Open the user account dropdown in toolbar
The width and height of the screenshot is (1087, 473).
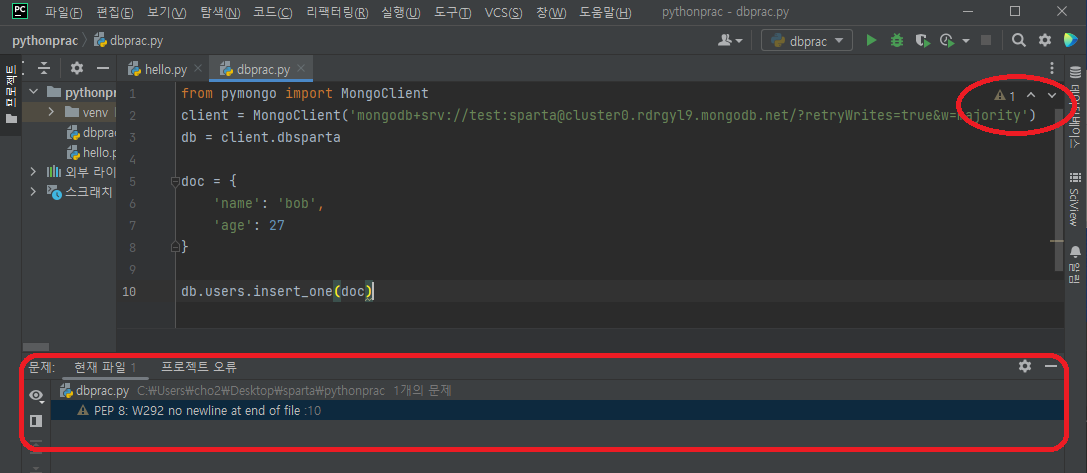pos(731,41)
